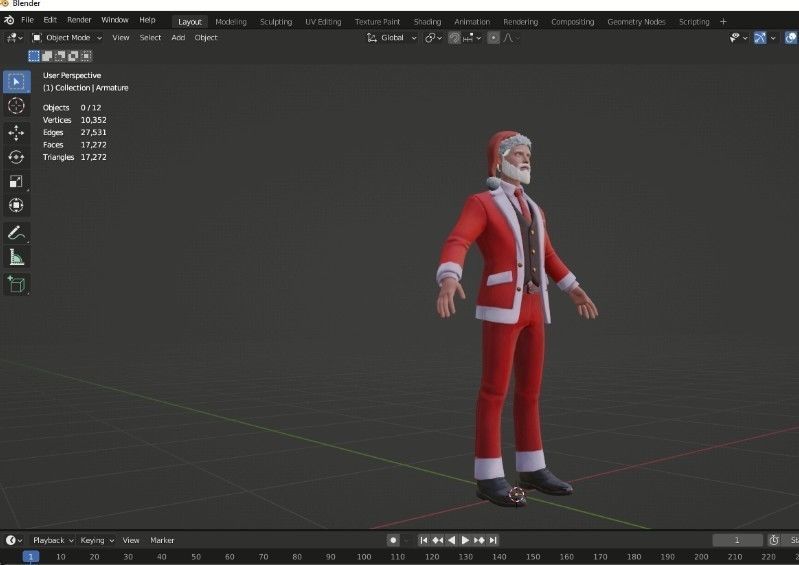This screenshot has width=799, height=565.
Task: Open the pivot point dropdown
Action: [434, 38]
